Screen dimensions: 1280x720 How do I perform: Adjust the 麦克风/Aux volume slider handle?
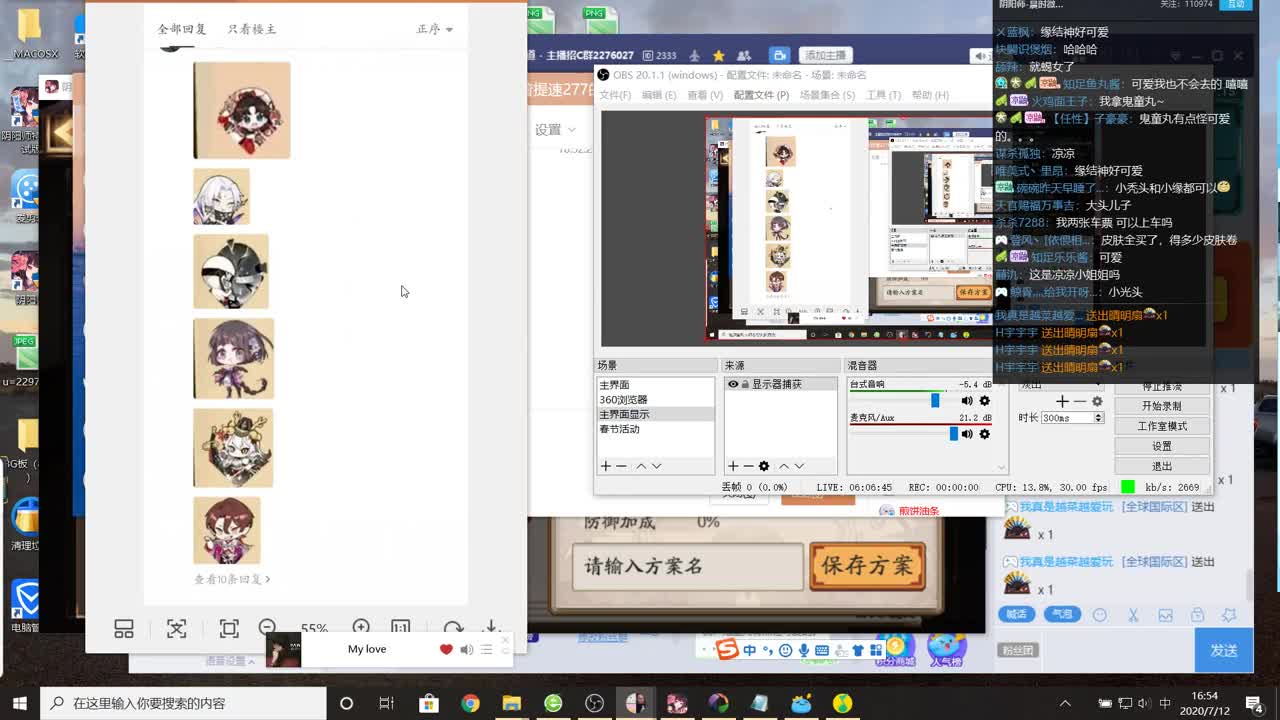coord(953,434)
